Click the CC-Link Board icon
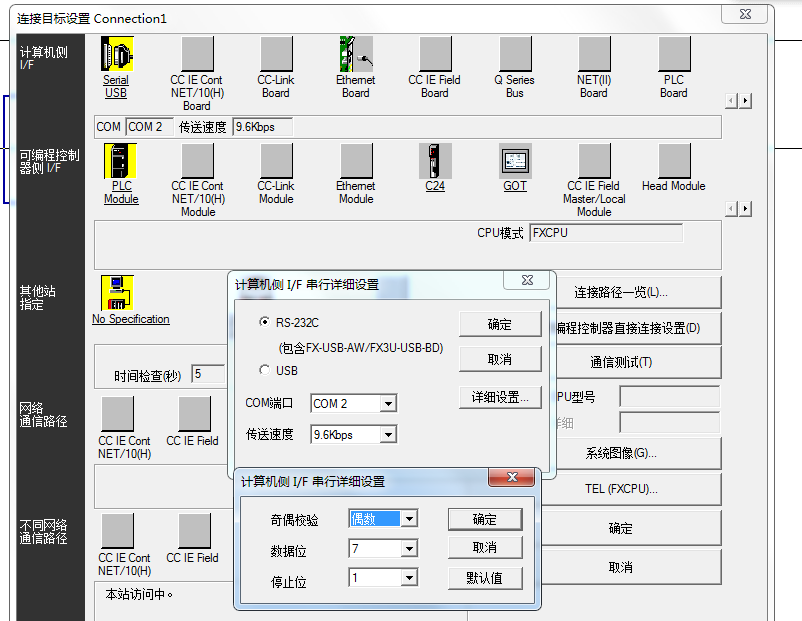The width and height of the screenshot is (802, 621). (x=276, y=55)
